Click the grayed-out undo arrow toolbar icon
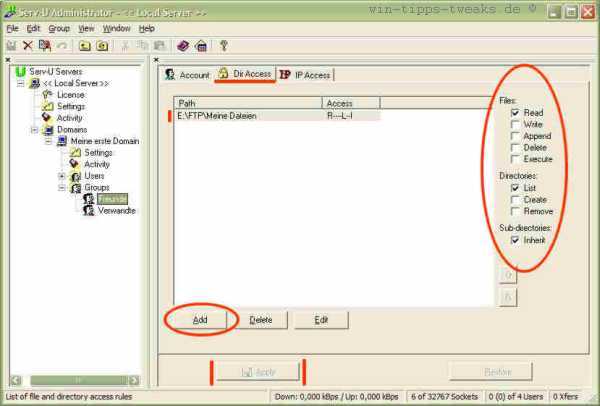 (x=62, y=46)
